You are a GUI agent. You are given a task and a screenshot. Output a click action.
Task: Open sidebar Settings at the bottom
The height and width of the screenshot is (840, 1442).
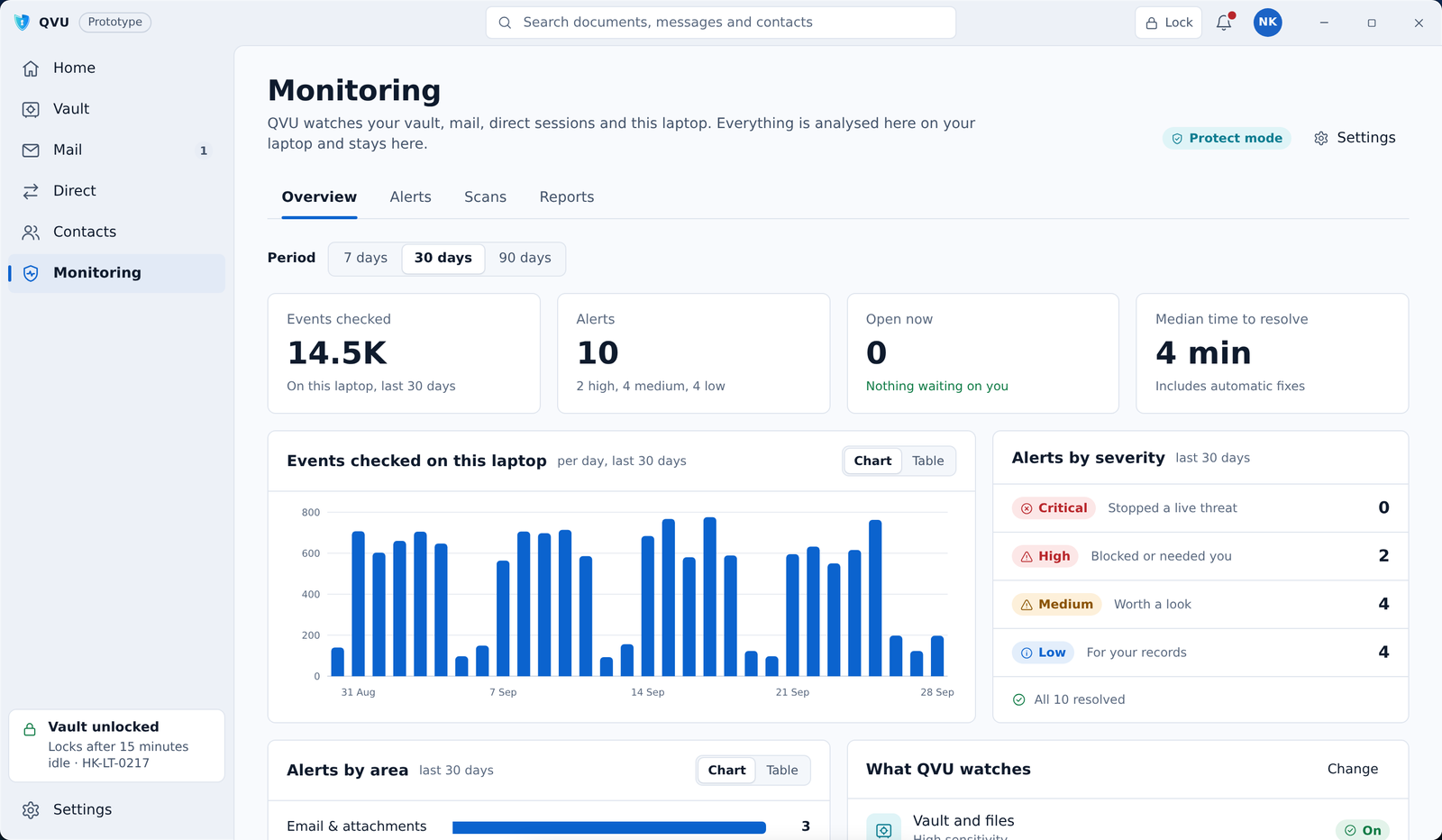point(117,809)
